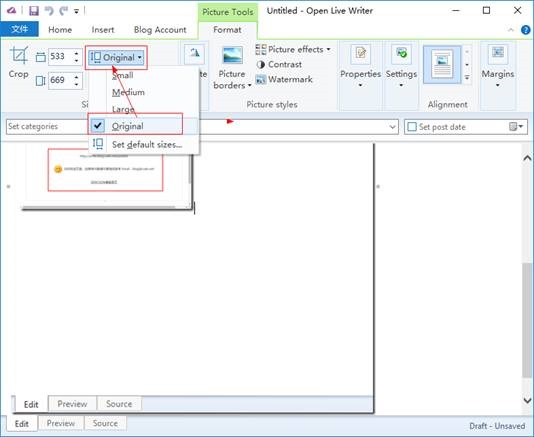Open the 文件 file menu
Image resolution: width=534 pixels, height=437 pixels.
click(19, 29)
